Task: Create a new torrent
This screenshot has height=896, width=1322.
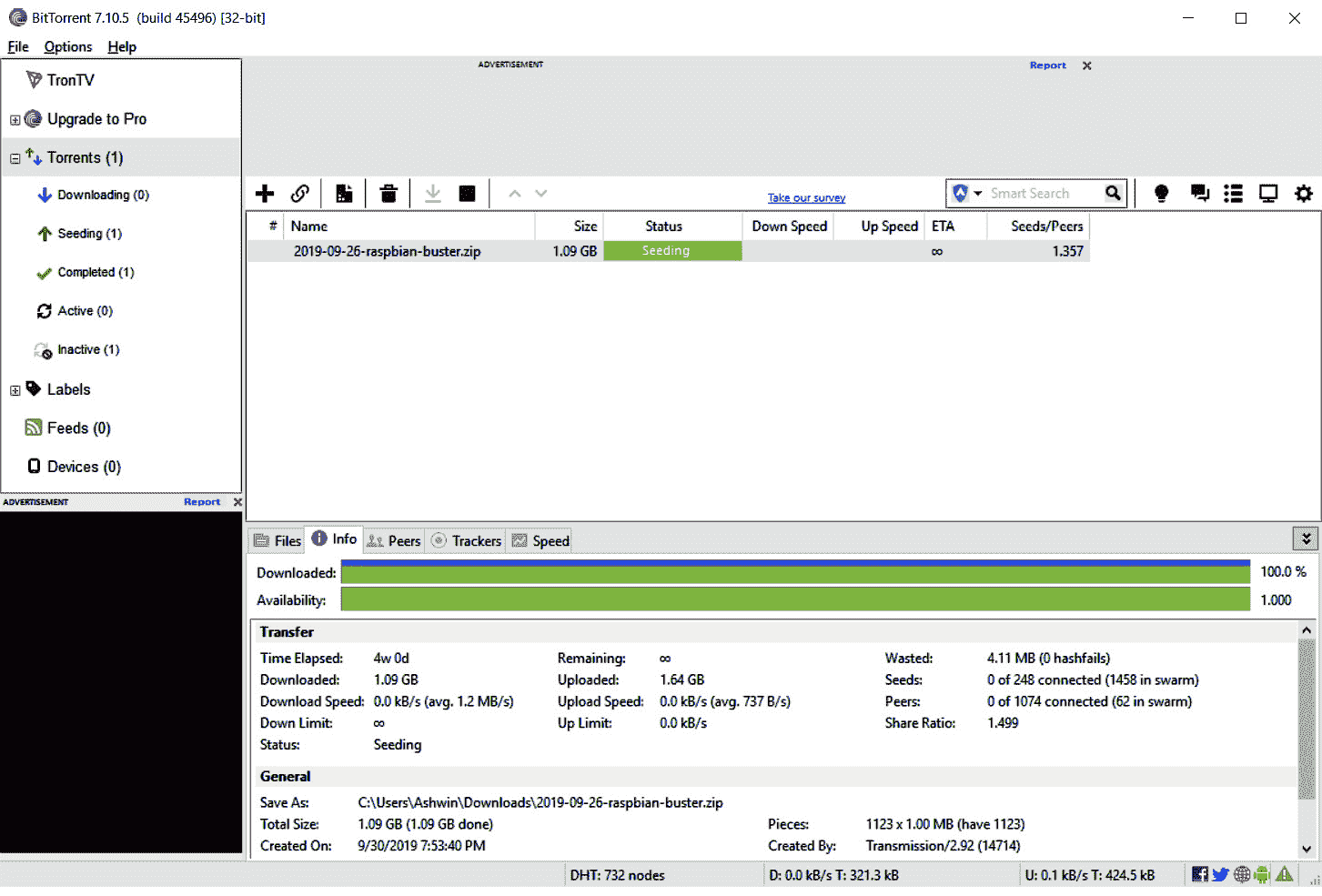Action: [344, 193]
